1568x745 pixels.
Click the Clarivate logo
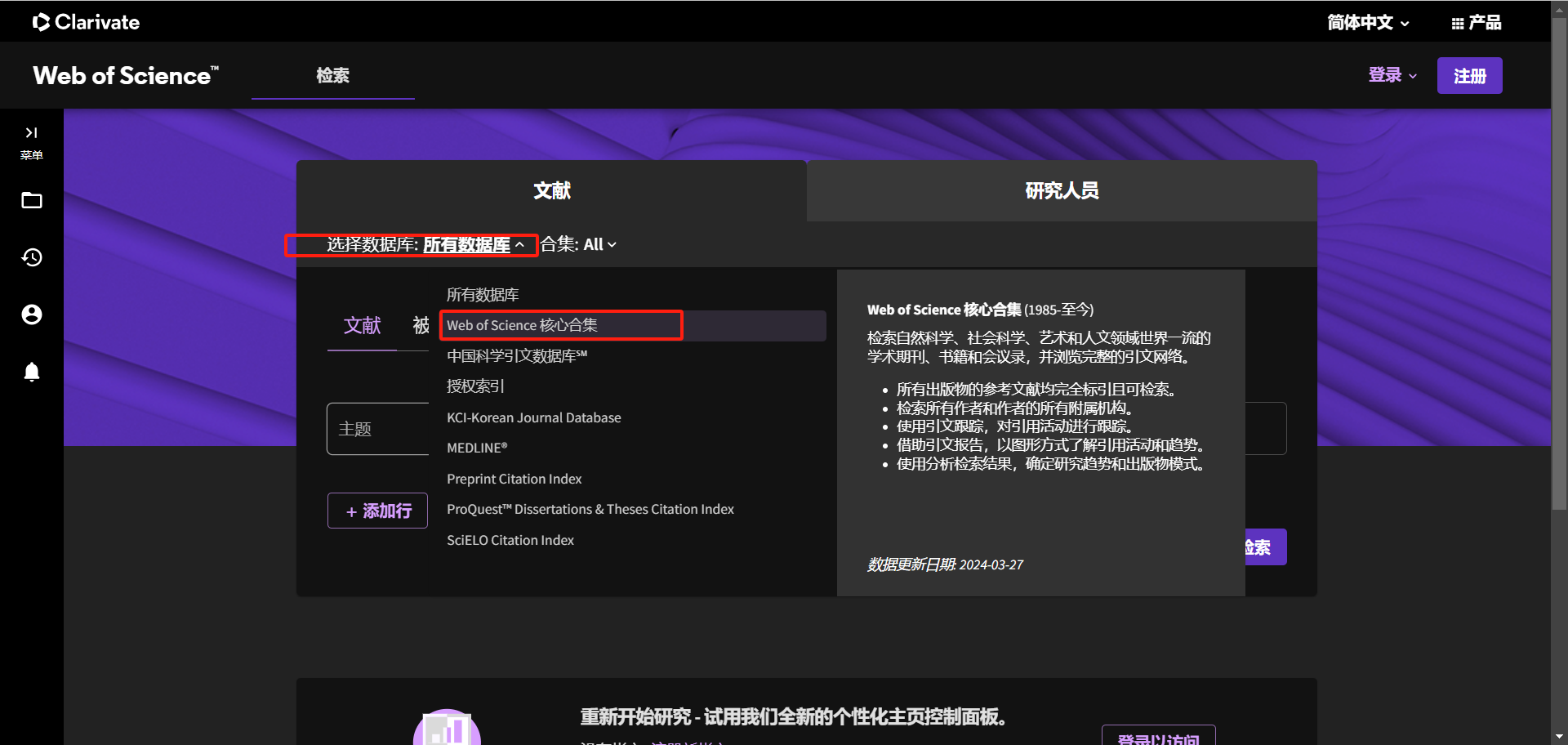point(86,22)
